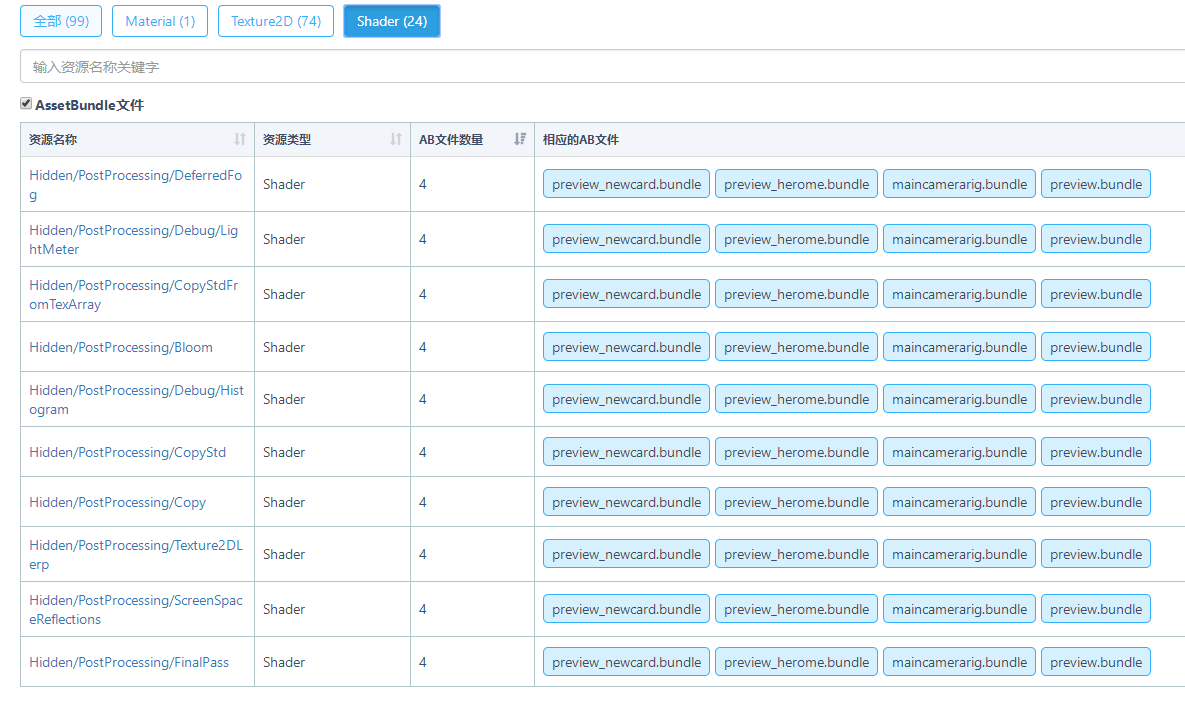Click the 相应的AB文件 column header
Screen dimensions: 1185x703
tap(859, 139)
